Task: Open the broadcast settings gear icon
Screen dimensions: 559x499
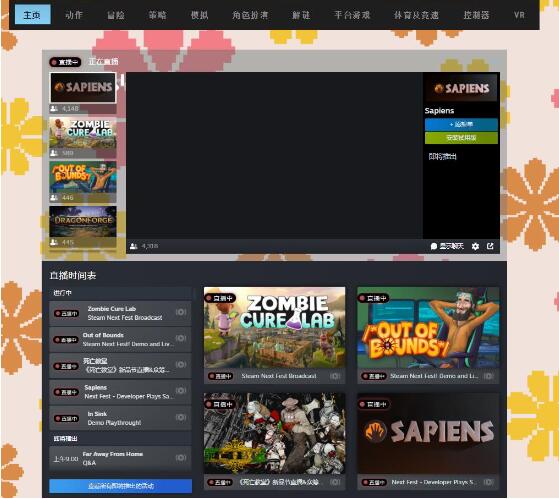Action: pyautogui.click(x=475, y=246)
